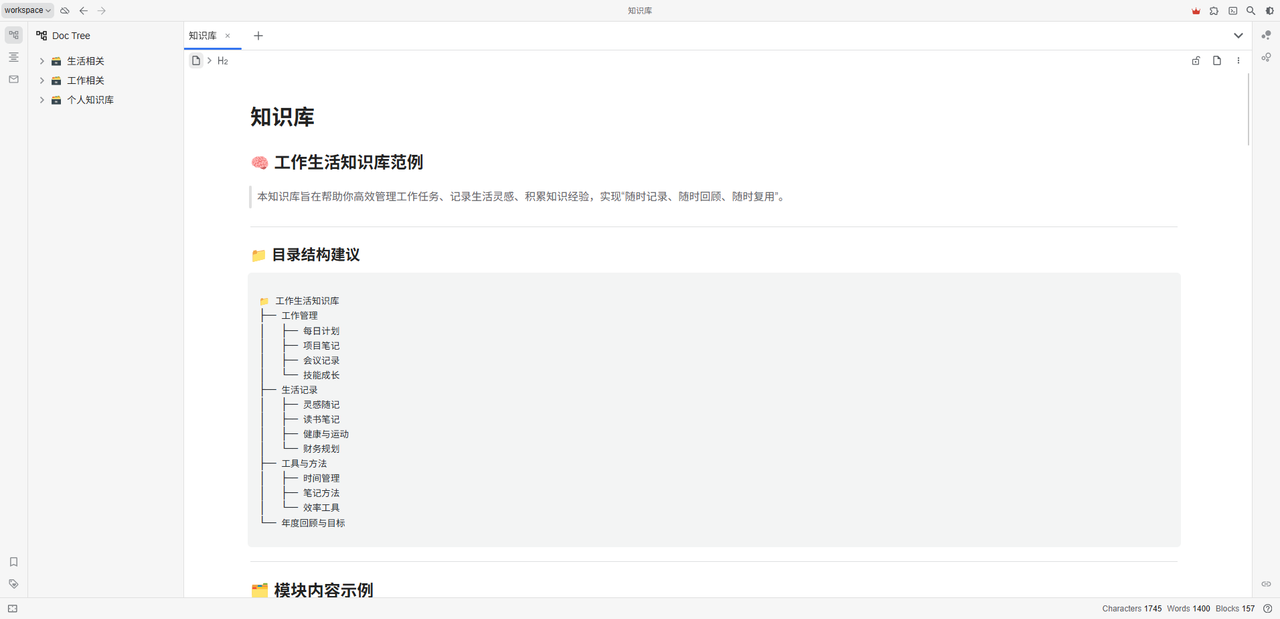Viewport: 1280px width, 619px height.
Task: Click 每日计划 in the code block
Action: pos(321,331)
